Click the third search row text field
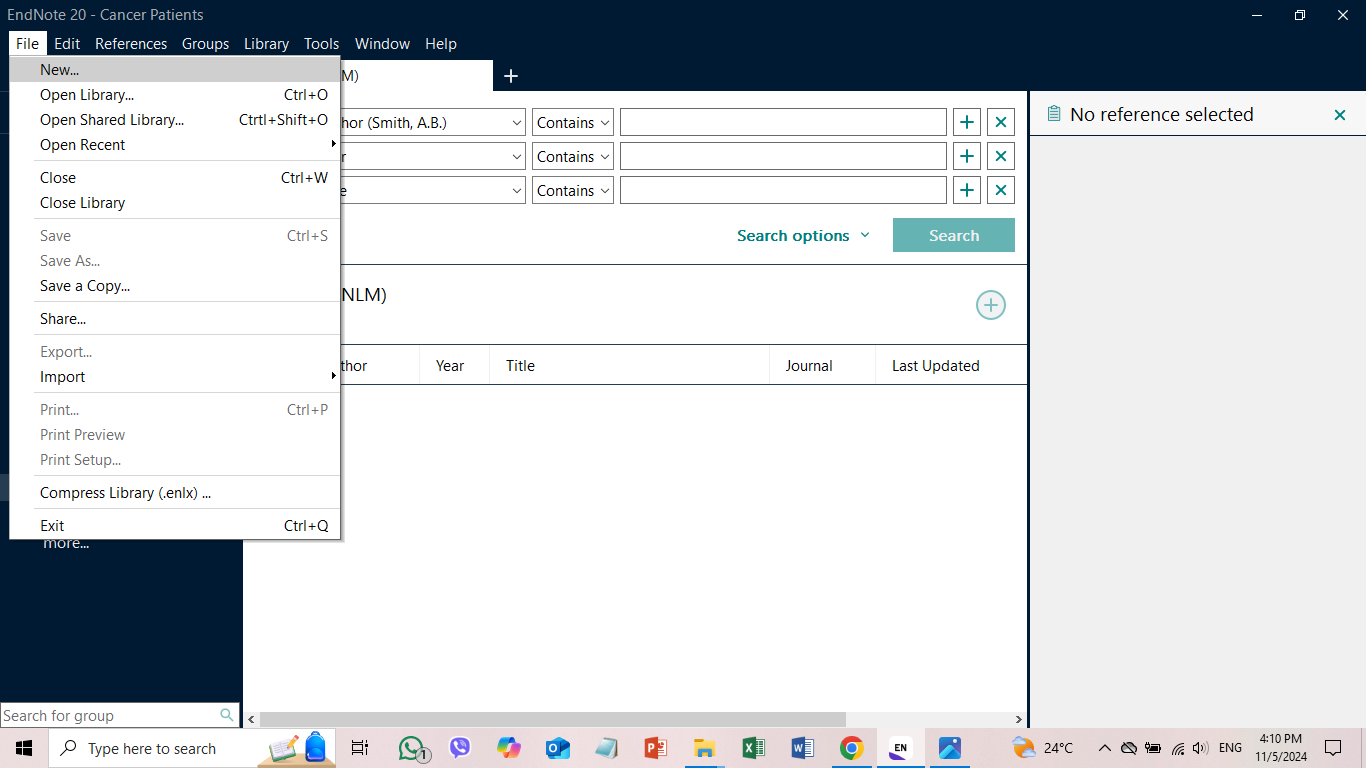This screenshot has height=768, width=1366. [x=783, y=191]
